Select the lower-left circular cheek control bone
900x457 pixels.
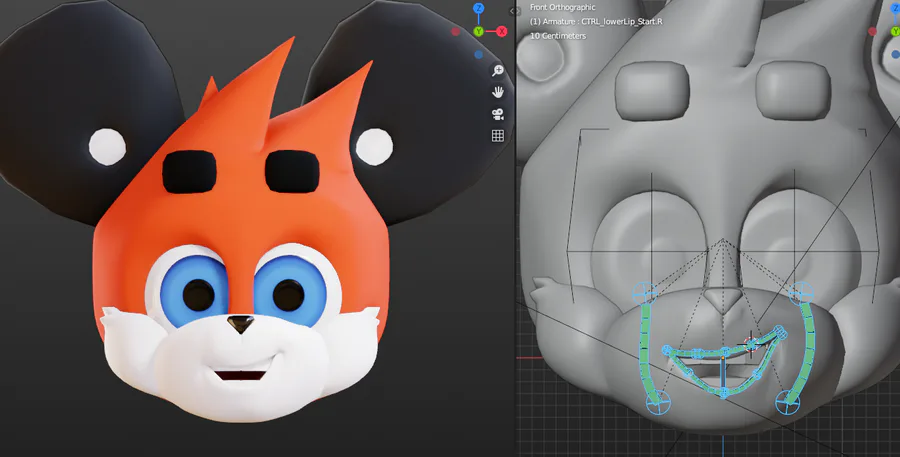pos(658,401)
